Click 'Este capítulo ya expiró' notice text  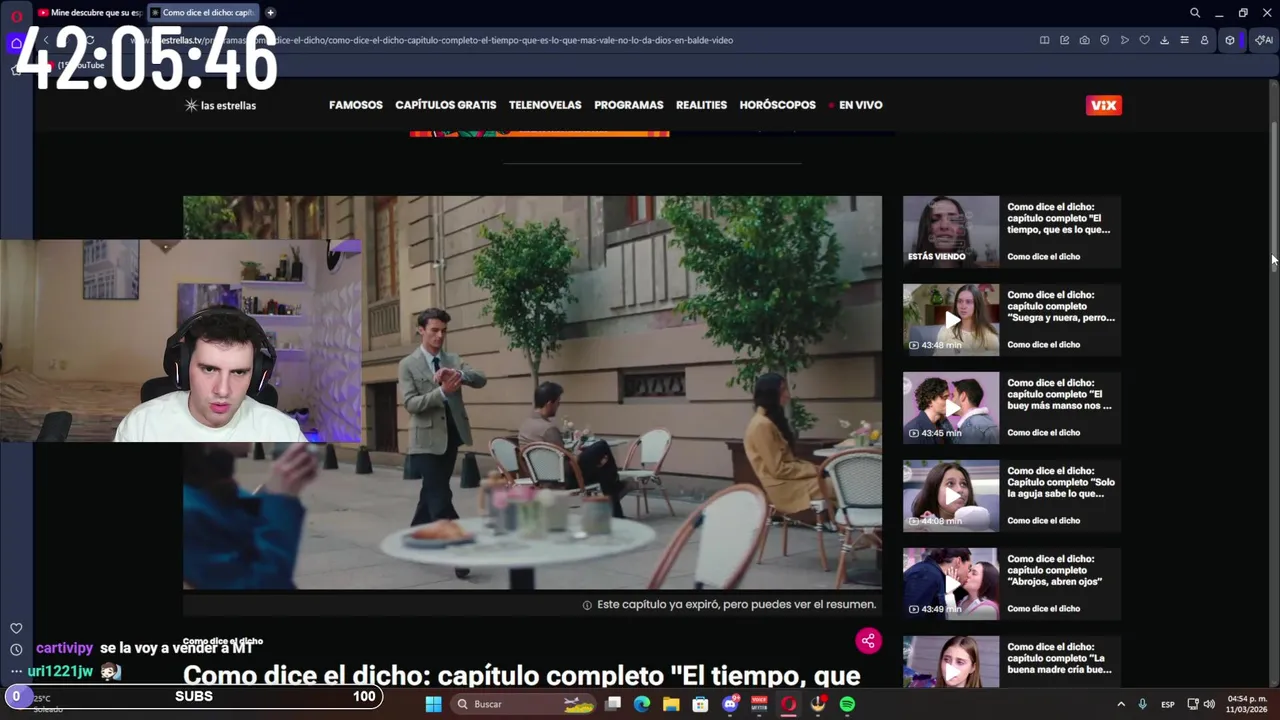point(736,605)
